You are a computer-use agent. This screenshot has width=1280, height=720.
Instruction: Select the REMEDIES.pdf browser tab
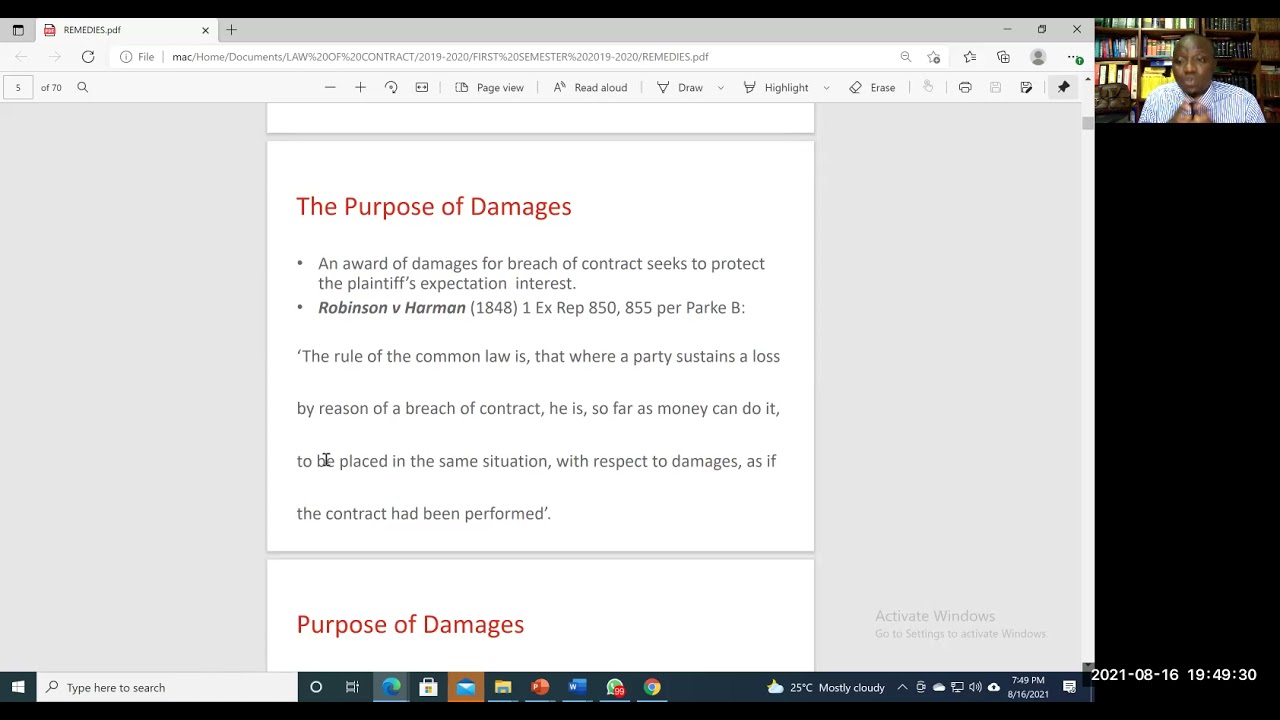(127, 30)
